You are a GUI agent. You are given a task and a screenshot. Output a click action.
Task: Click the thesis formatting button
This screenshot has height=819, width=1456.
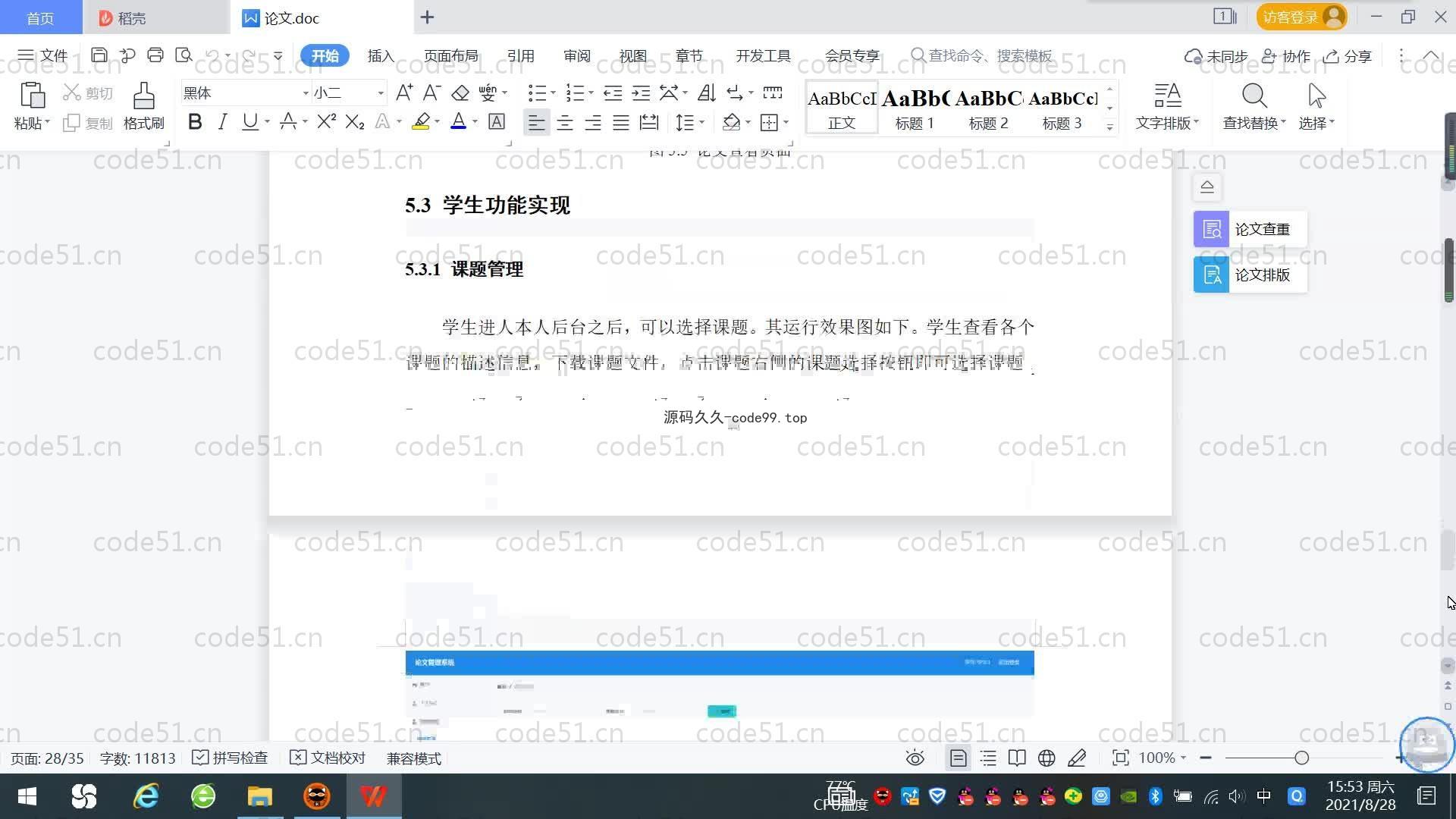tap(1250, 275)
